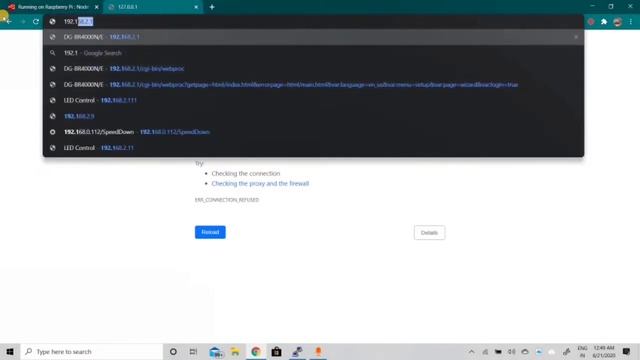Image resolution: width=640 pixels, height=360 pixels.
Task: Open a new tab with the plus button
Action: pyautogui.click(x=212, y=7)
